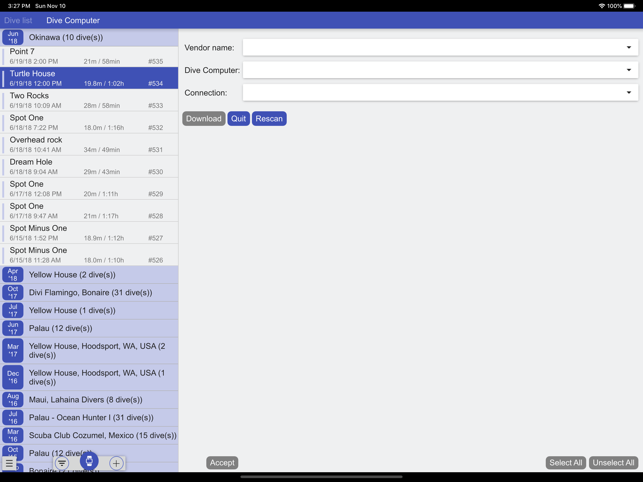Viewport: 643px width, 482px height.
Task: Open the hamburger main menu
Action: pos(10,463)
